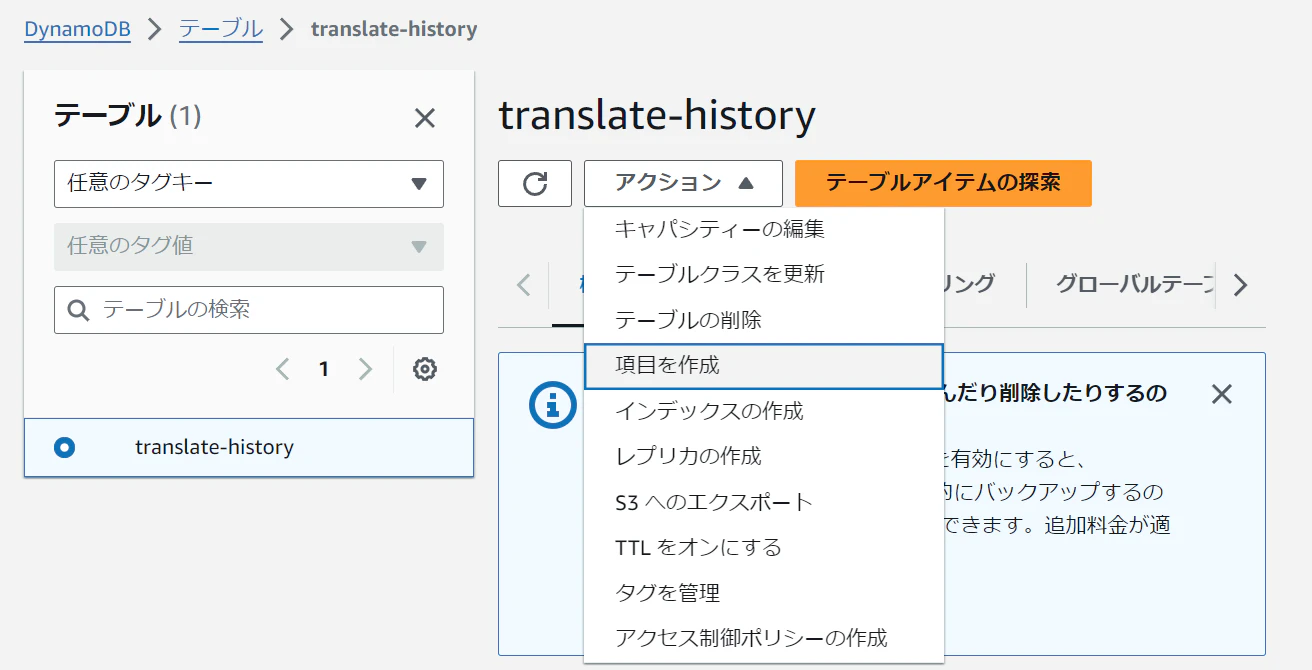This screenshot has width=1312, height=670.
Task: Open table list settings gear
Action: (425, 369)
